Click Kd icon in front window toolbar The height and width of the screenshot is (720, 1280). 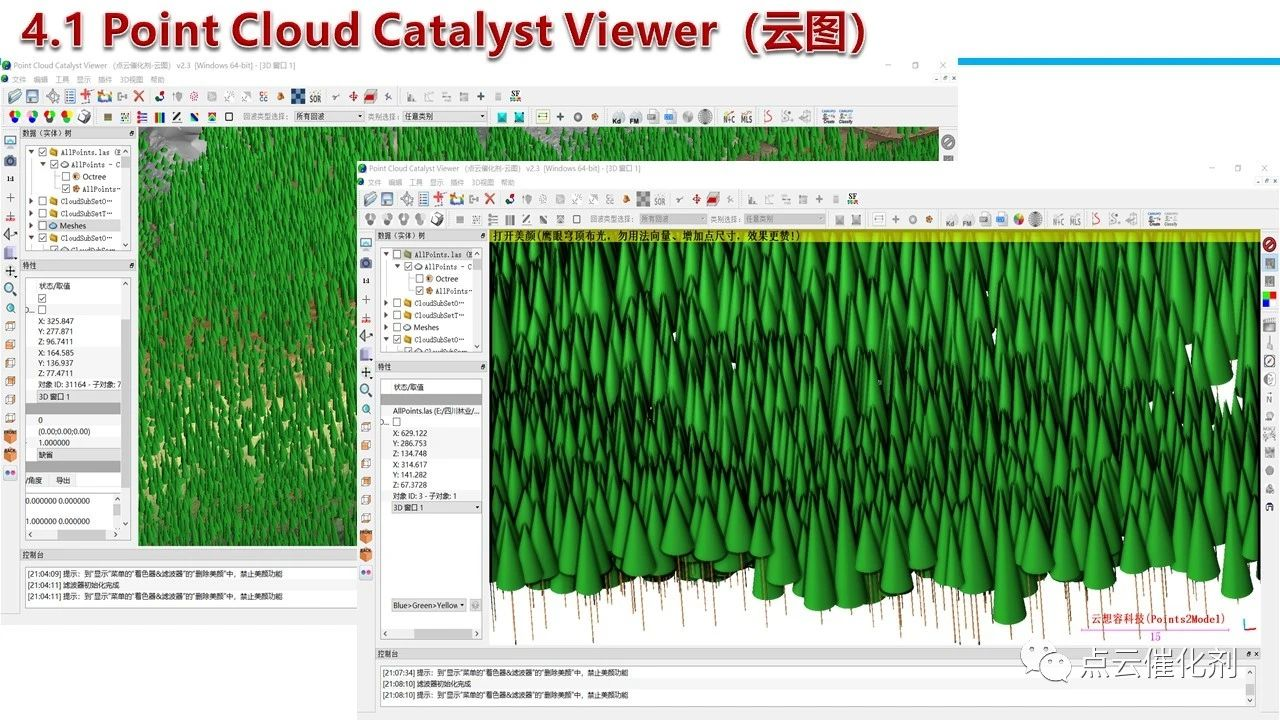pyautogui.click(x=950, y=219)
